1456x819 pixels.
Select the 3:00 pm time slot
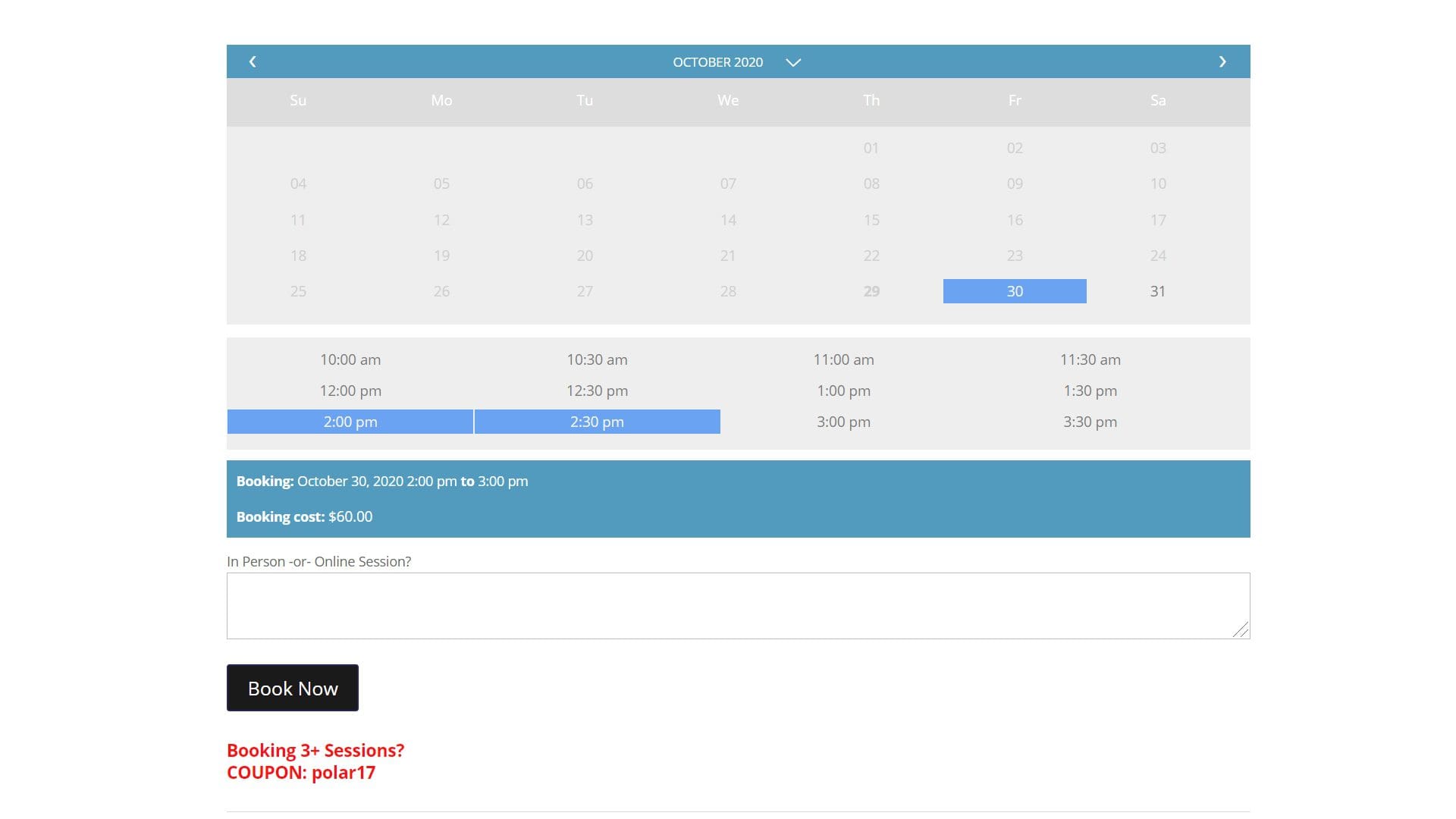click(843, 422)
